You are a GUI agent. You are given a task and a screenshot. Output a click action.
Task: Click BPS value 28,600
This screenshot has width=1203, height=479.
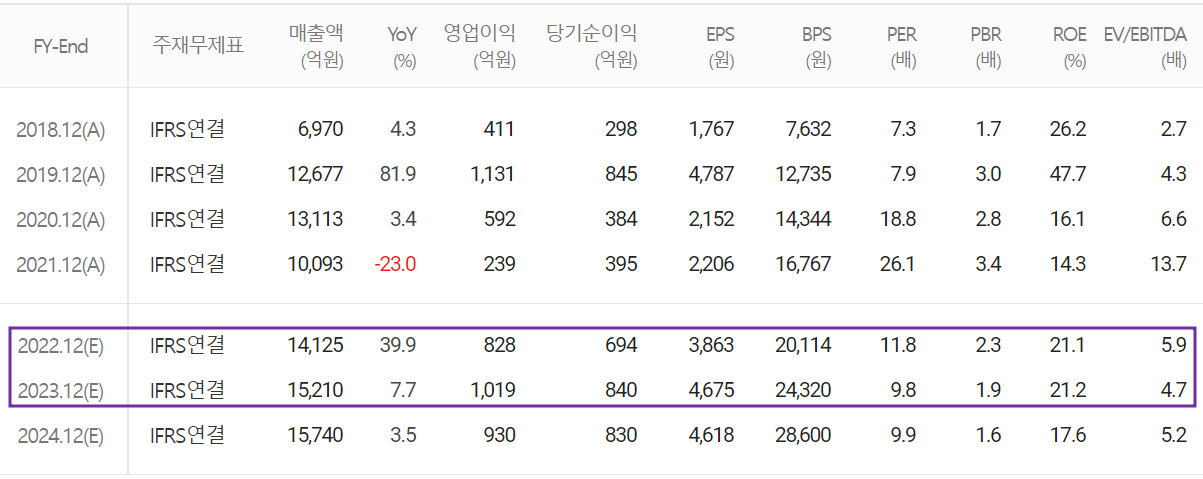click(x=803, y=435)
